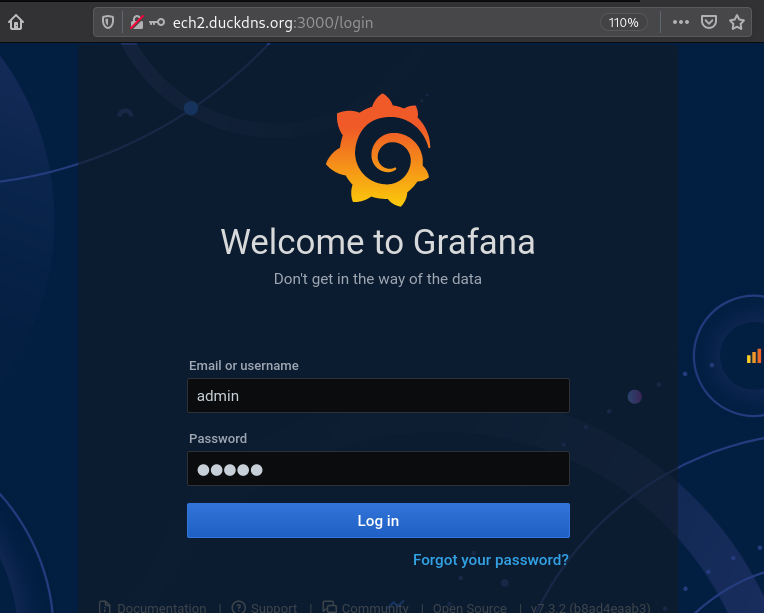The height and width of the screenshot is (613, 764).
Task: Click the 'Don't get in the way' subtitle
Action: (378, 279)
